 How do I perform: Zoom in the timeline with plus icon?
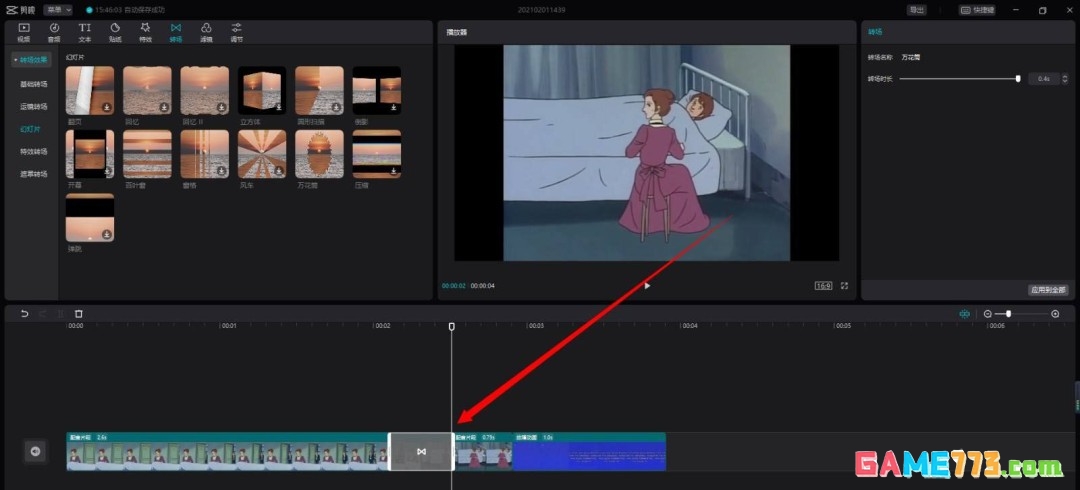pyautogui.click(x=1055, y=314)
